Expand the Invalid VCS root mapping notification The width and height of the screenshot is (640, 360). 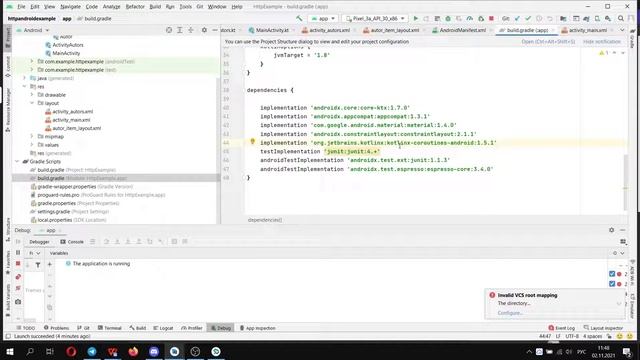pos(619,304)
